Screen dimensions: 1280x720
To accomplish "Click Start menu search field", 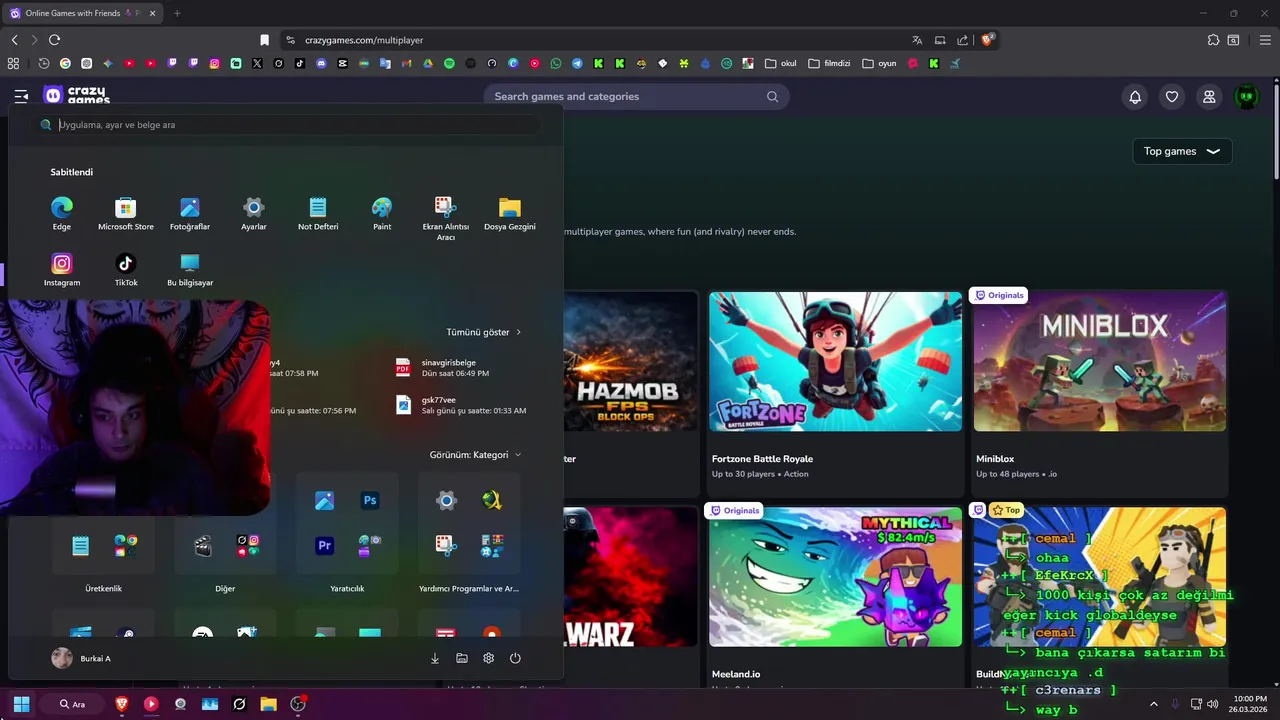I will point(290,125).
